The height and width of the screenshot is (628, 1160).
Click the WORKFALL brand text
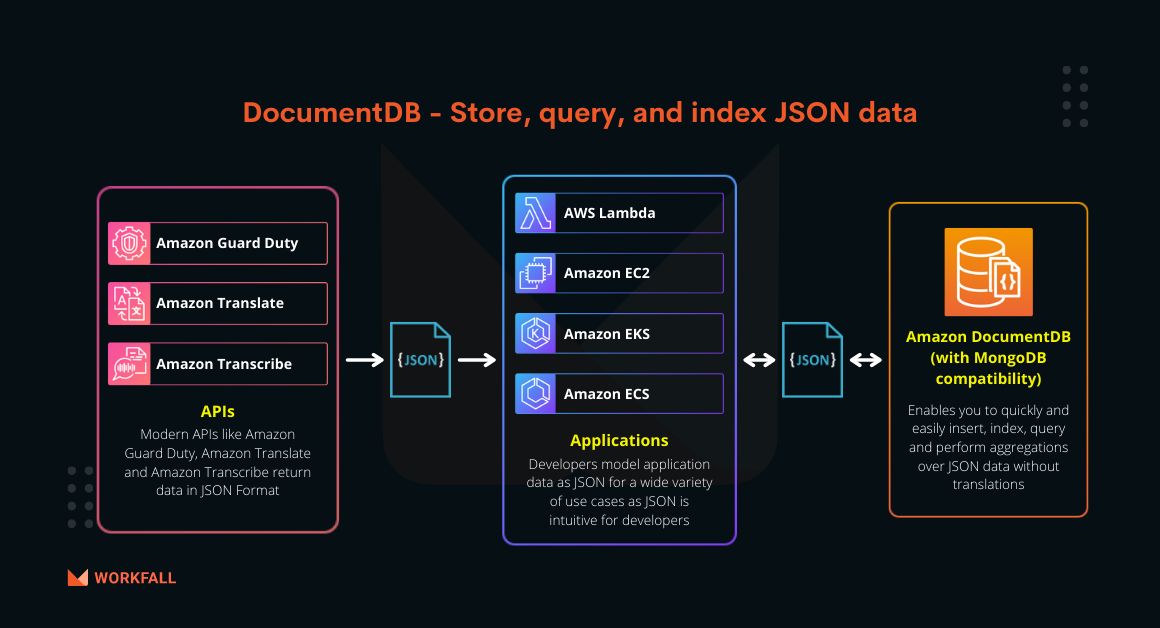tap(135, 578)
